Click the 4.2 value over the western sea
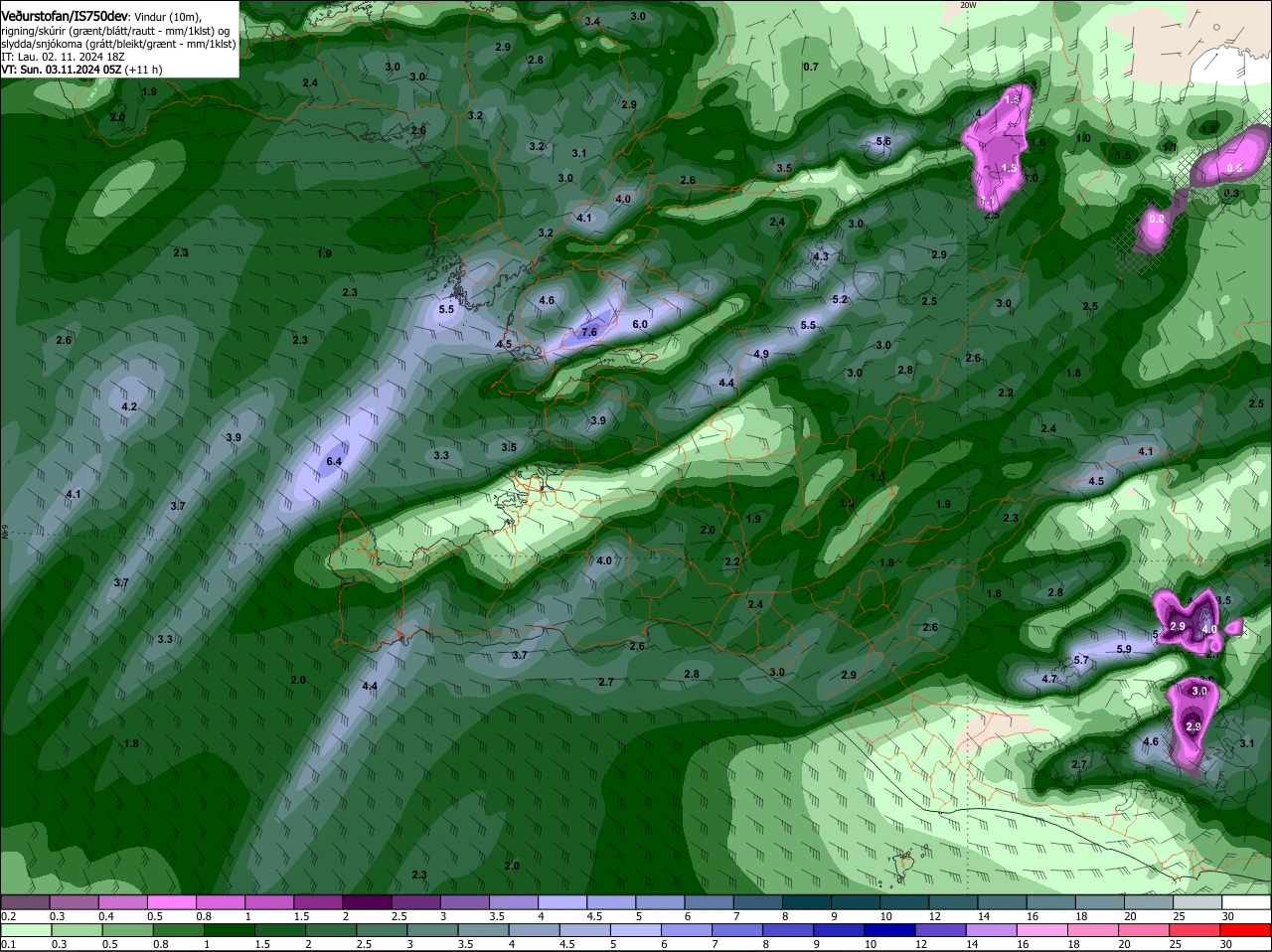This screenshot has width=1272, height=952. 129,406
